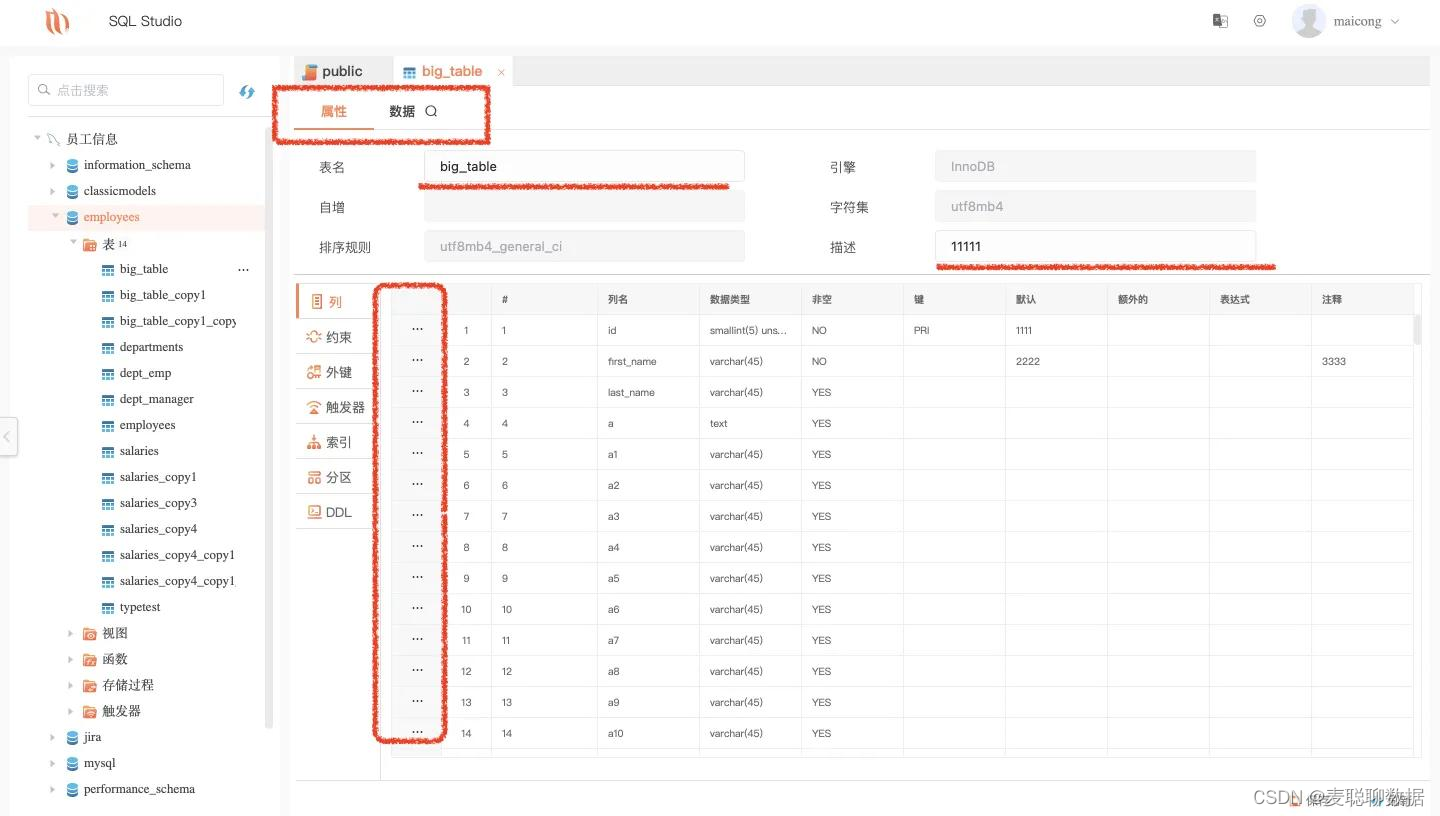
Task: Select the dept_manager table
Action: point(156,399)
